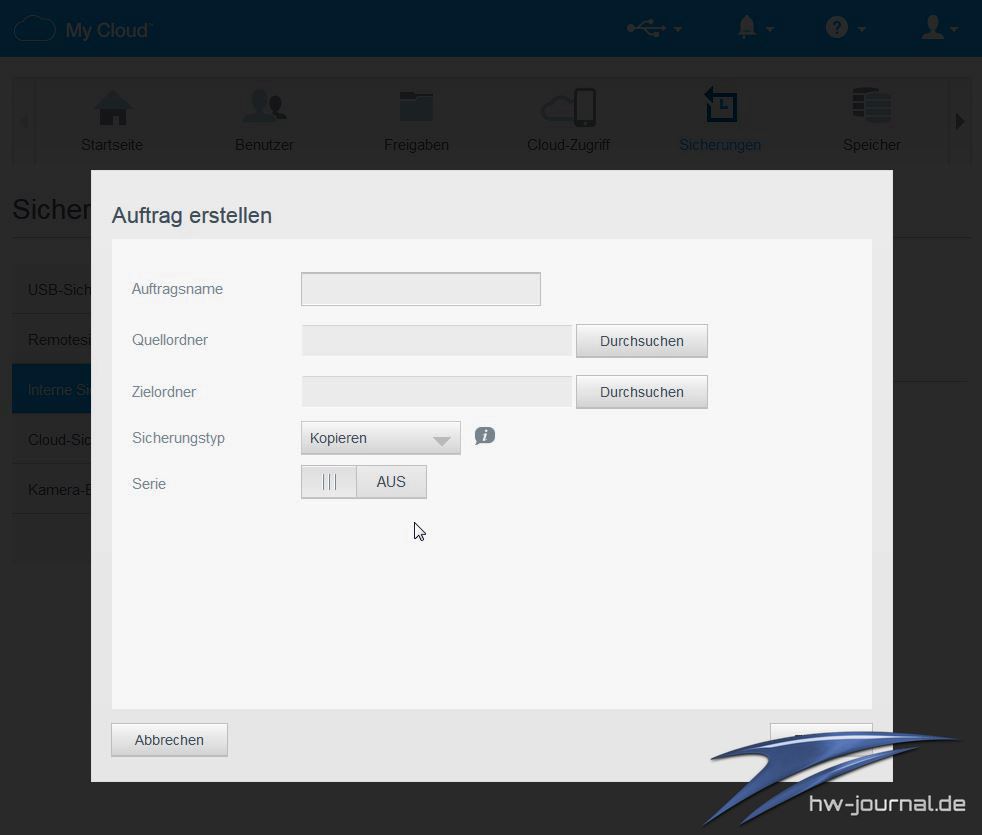Switch to the Speicher tab
This screenshot has height=835, width=982.
(872, 120)
